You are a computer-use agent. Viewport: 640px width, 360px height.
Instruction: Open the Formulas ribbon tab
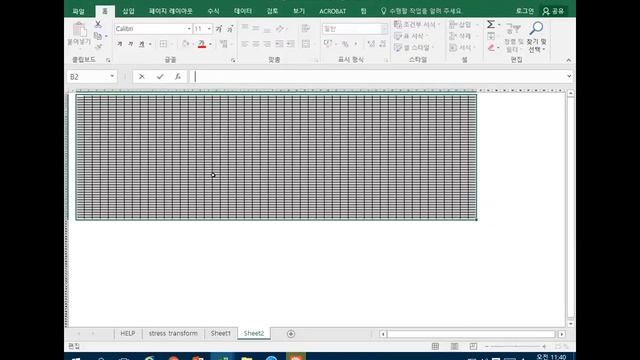[213, 11]
